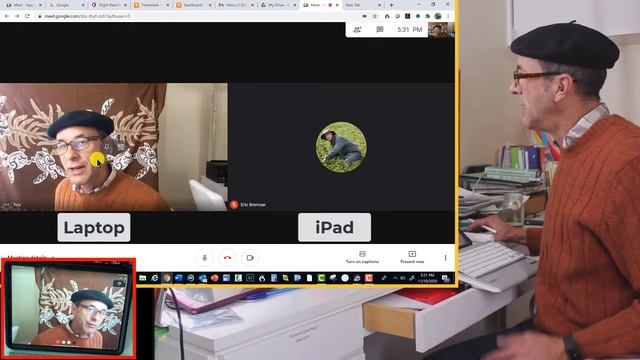Hang up with the red phone button
The width and height of the screenshot is (640, 360).
pyautogui.click(x=227, y=258)
